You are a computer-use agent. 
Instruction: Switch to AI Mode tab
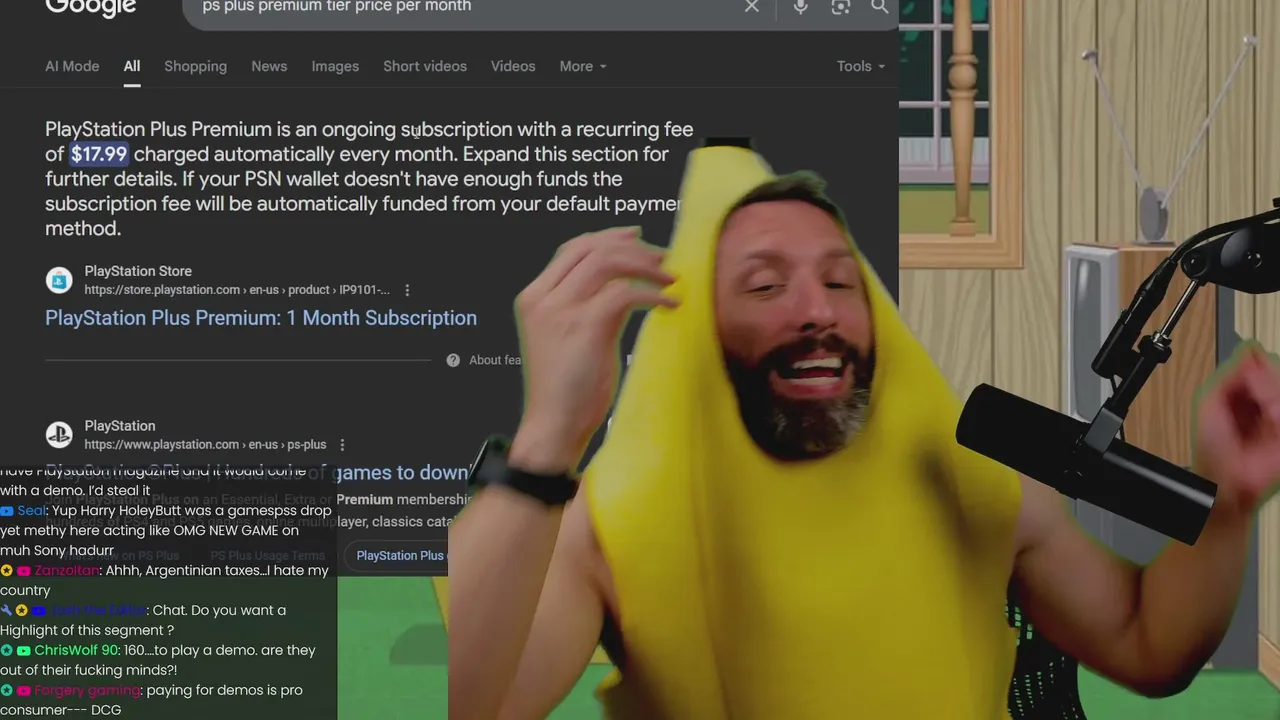[x=72, y=66]
